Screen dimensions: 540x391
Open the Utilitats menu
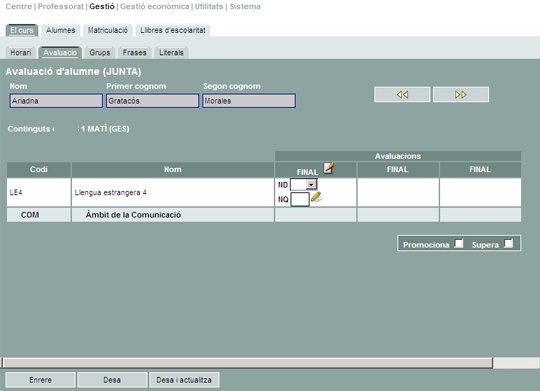click(209, 6)
